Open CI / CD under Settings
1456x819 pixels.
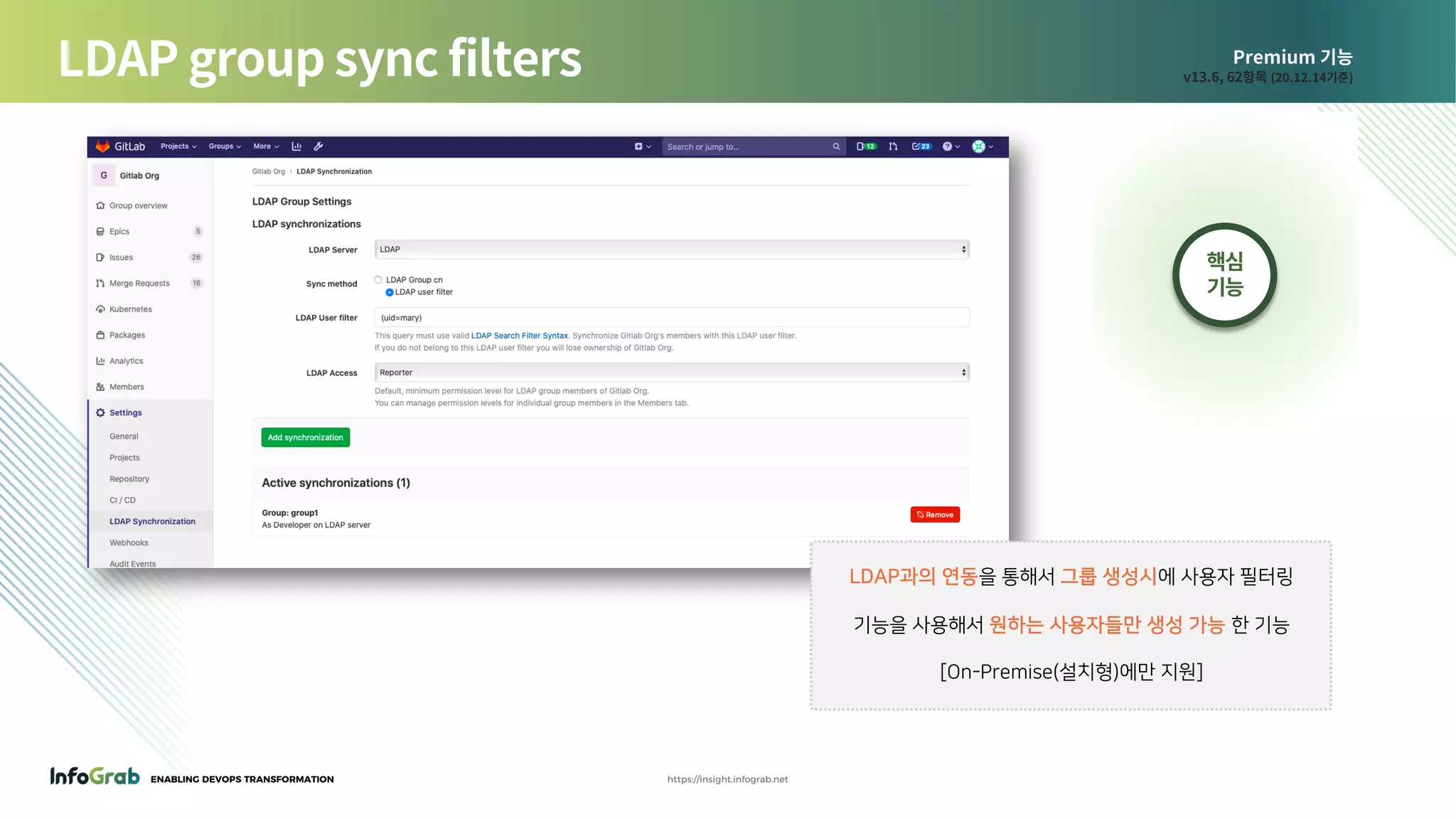tap(122, 500)
